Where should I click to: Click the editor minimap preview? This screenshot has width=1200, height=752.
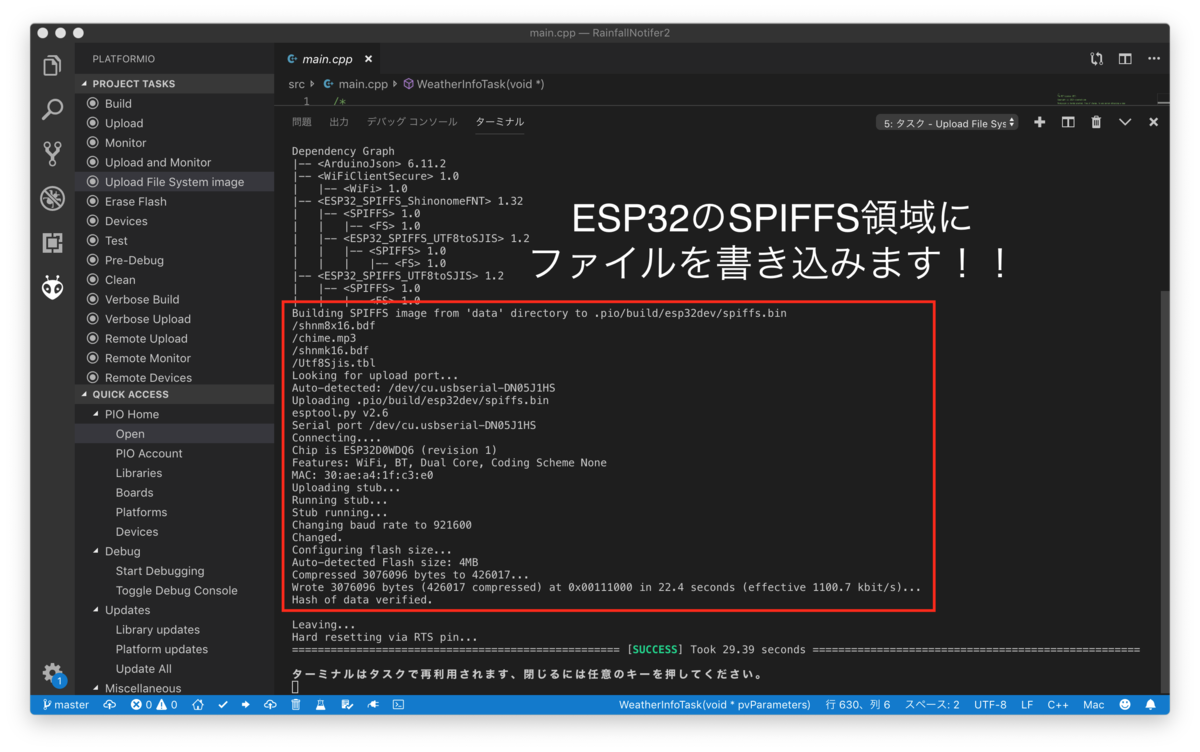tap(1105, 99)
